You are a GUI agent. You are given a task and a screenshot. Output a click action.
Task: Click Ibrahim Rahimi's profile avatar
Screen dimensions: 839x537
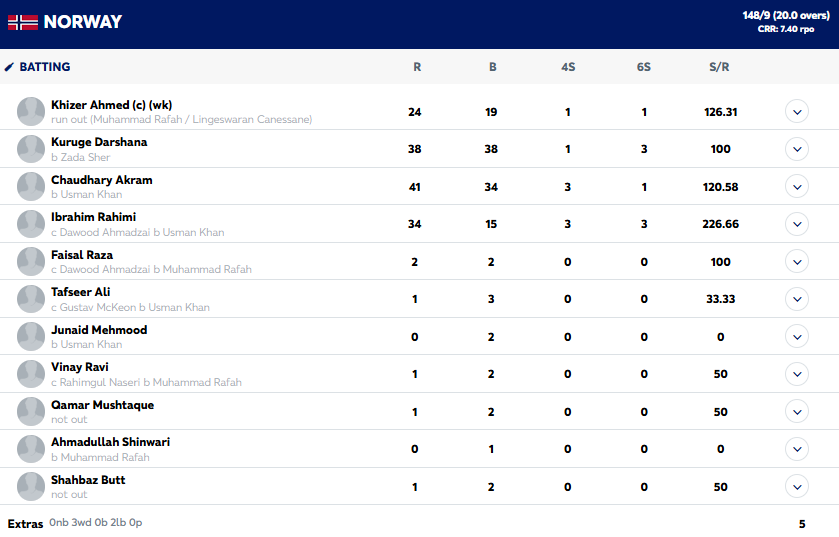pyautogui.click(x=31, y=224)
